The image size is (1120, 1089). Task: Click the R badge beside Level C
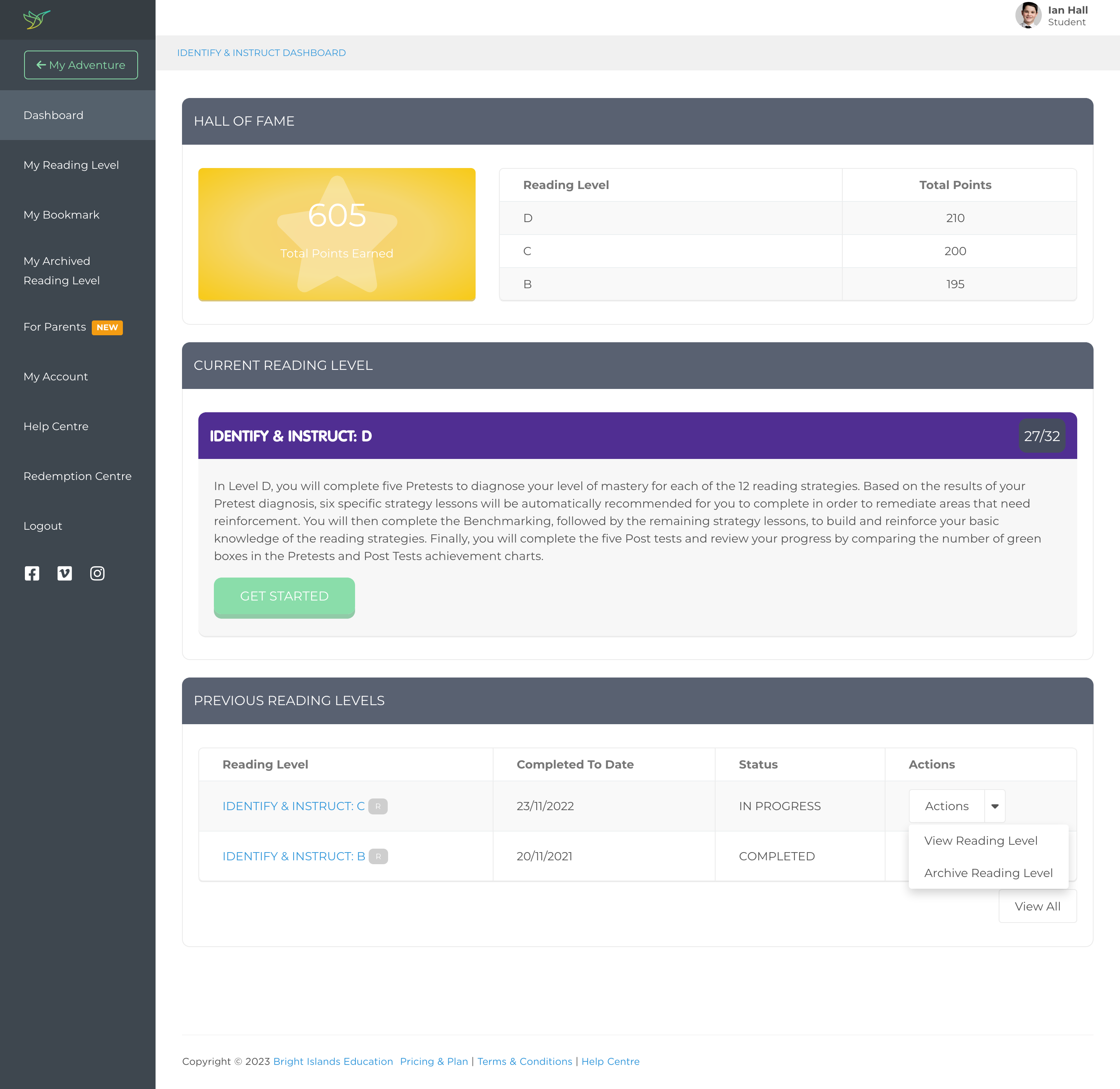tap(378, 806)
